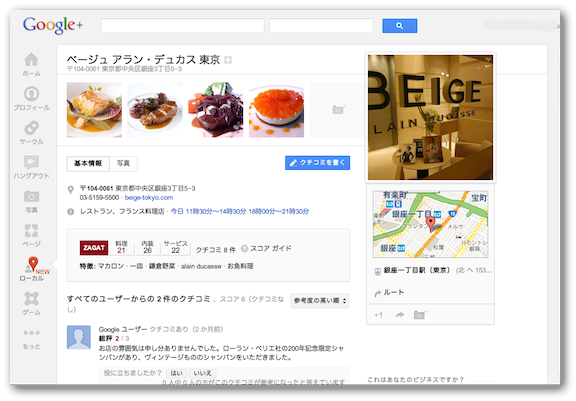This screenshot has width=576, height=401.
Task: Click the Google user avatar icon
Action: (x=79, y=337)
